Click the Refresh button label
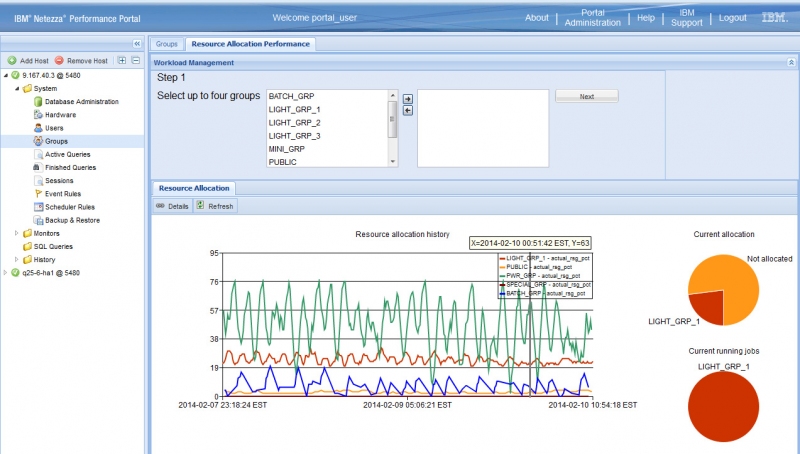800x454 pixels. click(220, 206)
